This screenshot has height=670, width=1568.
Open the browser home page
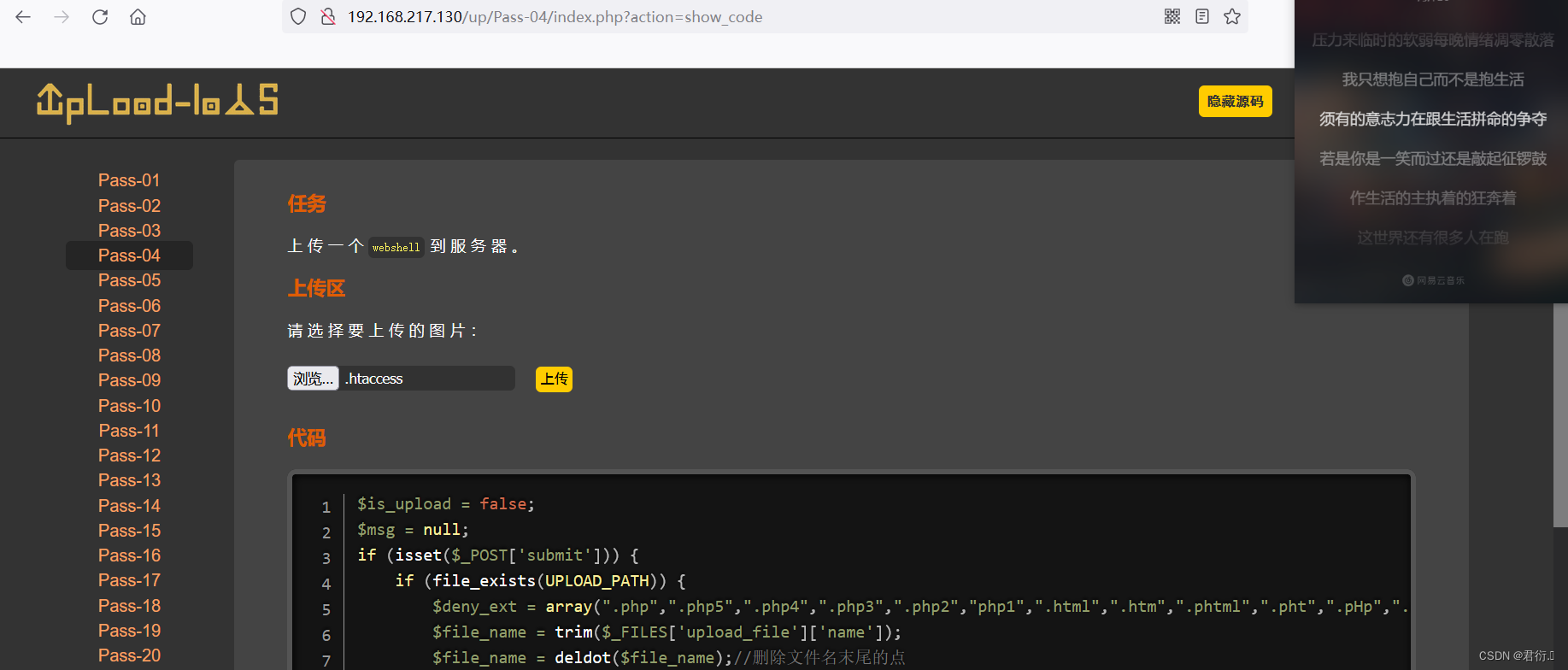(138, 16)
